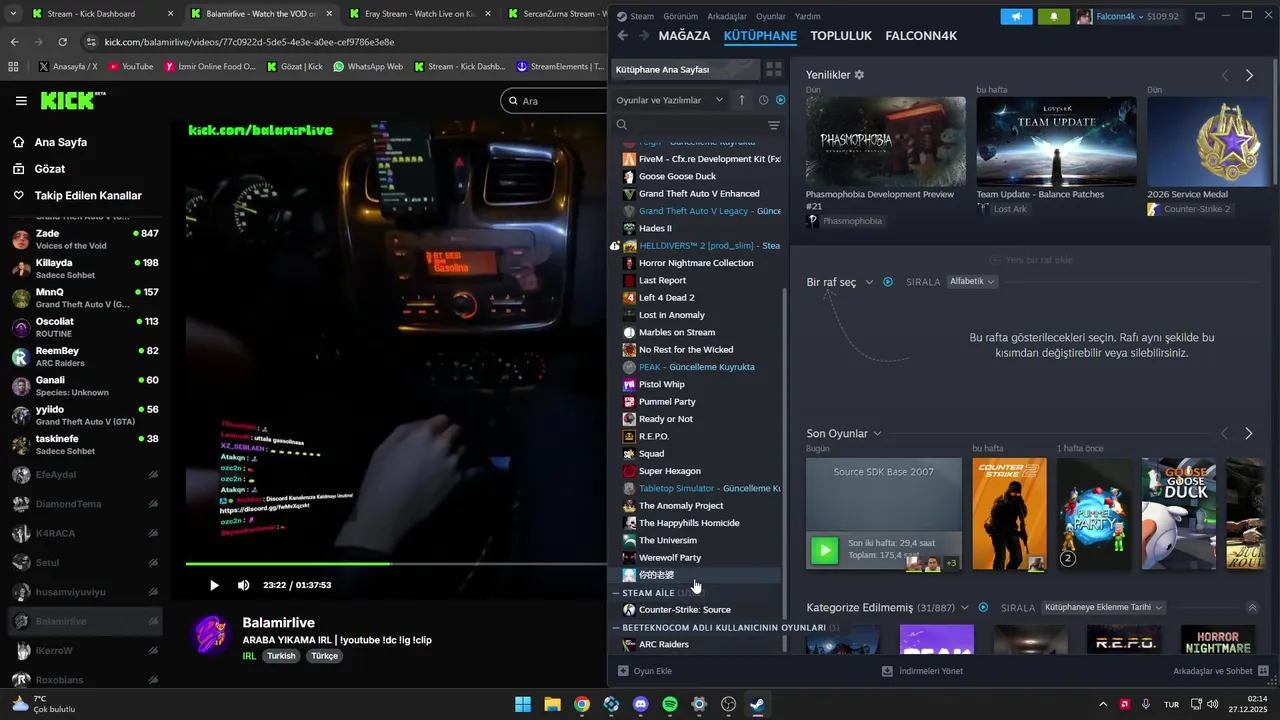This screenshot has width=1280, height=720.
Task: Open Oyunlar ve Yazılımlar dropdown
Action: coord(669,100)
